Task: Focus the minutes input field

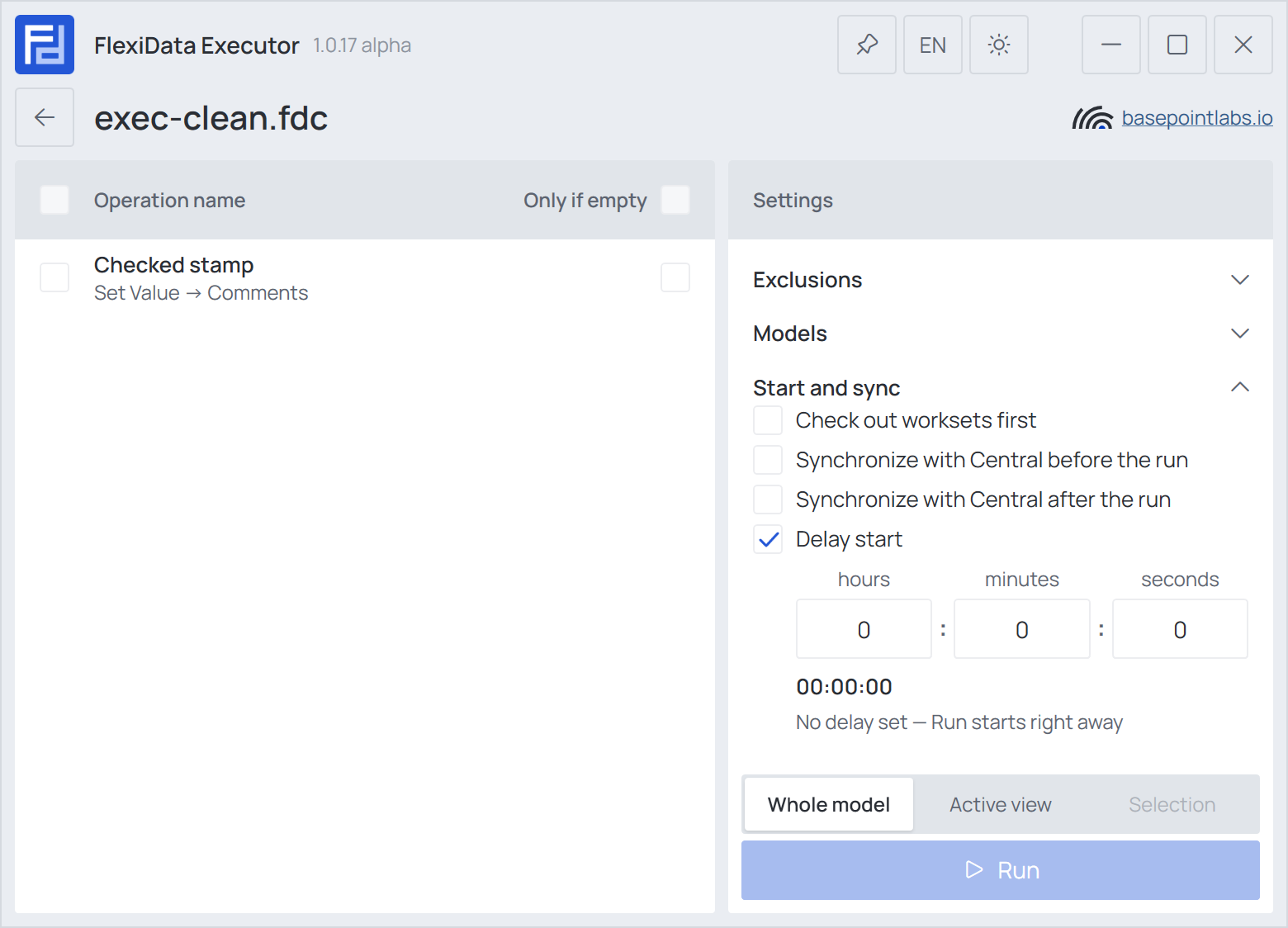Action: pyautogui.click(x=1022, y=629)
